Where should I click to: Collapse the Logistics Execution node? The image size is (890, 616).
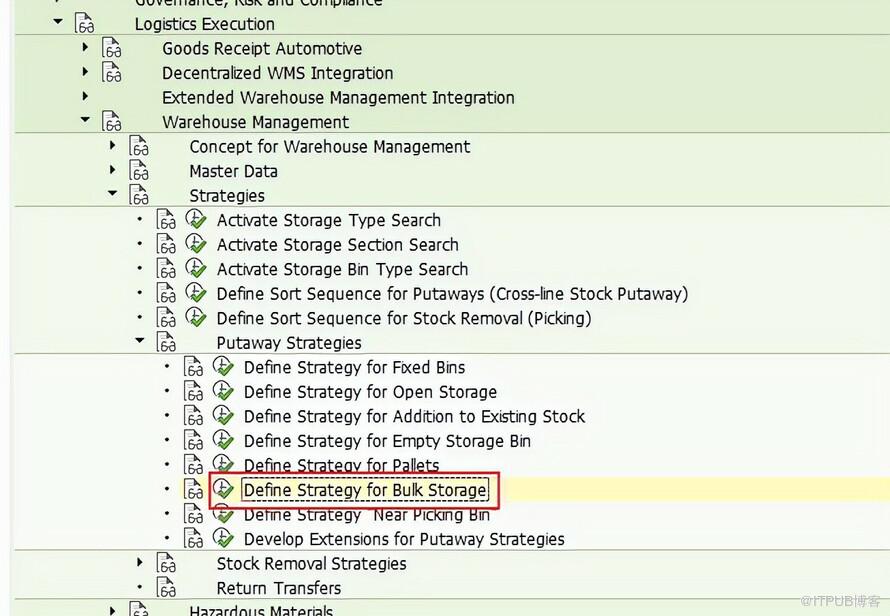(x=58, y=22)
